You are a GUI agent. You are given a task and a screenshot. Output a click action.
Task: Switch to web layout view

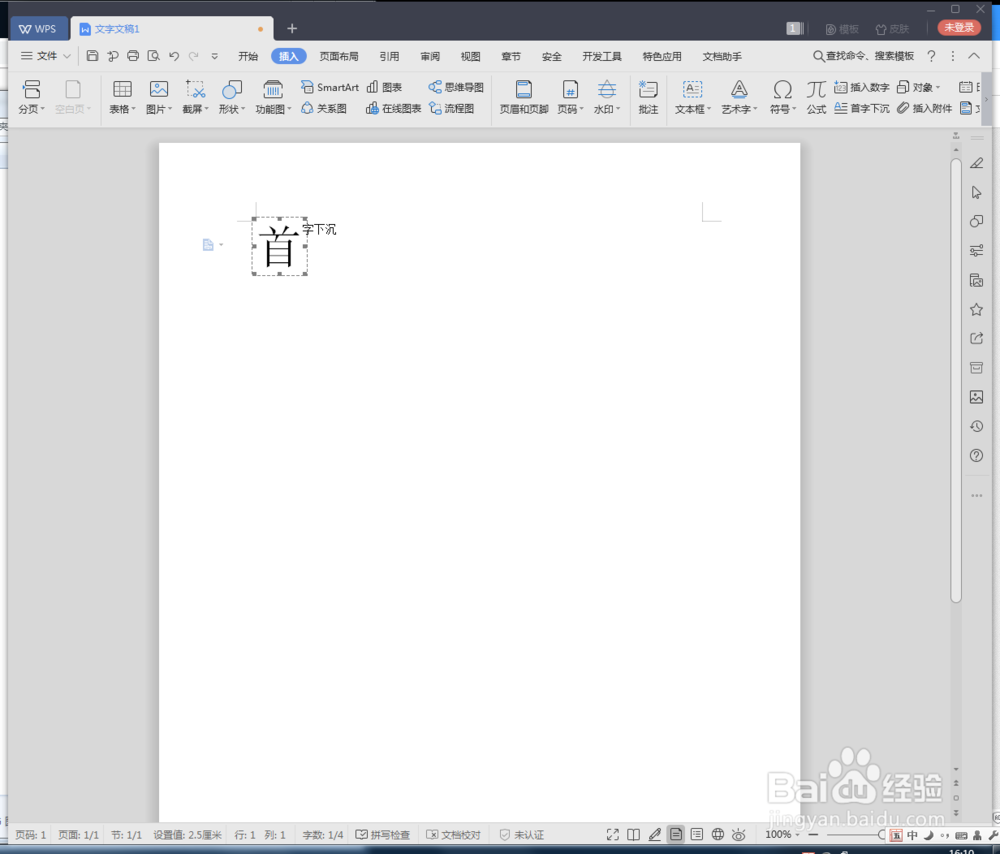coord(717,834)
